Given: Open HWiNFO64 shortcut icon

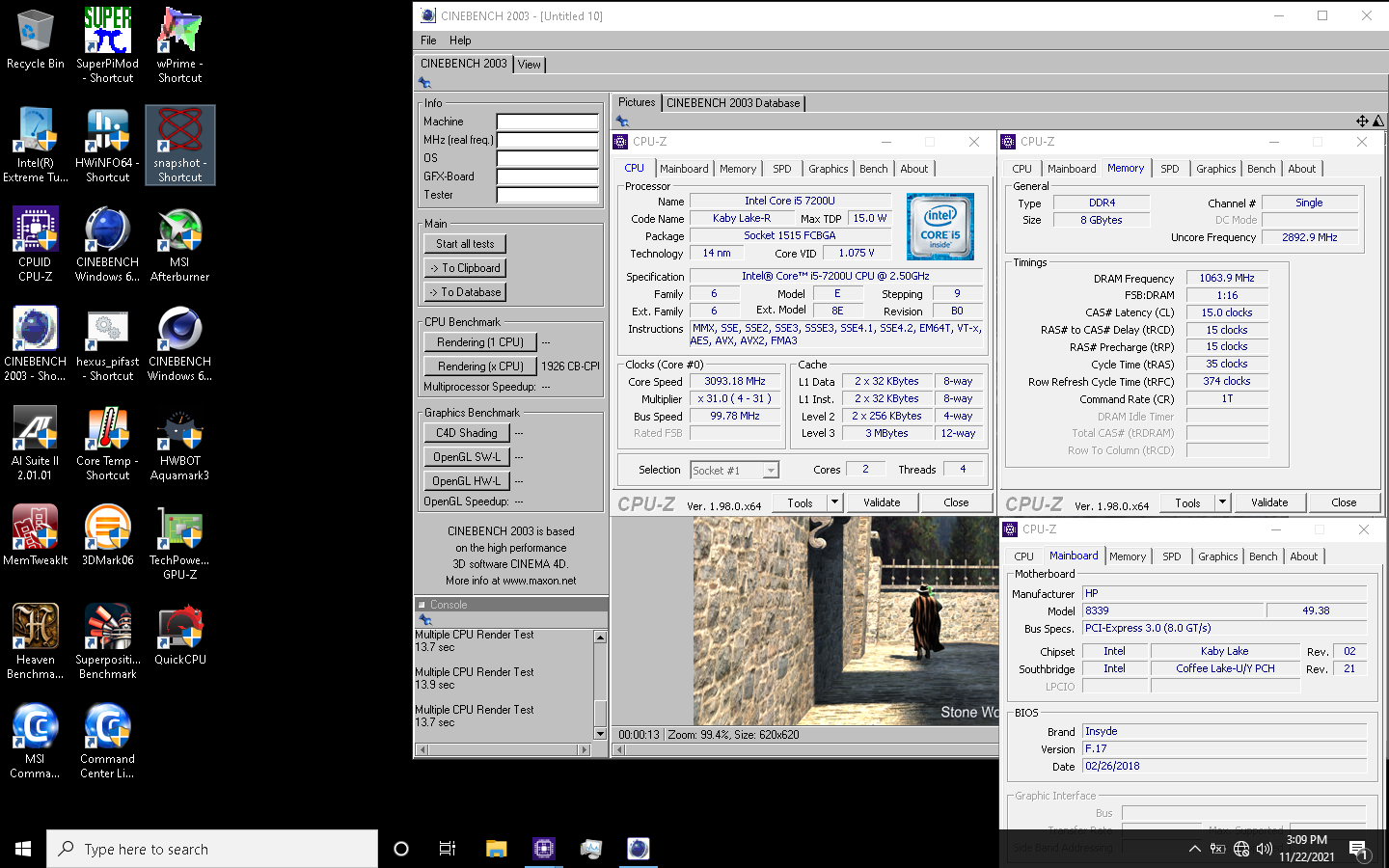Looking at the screenshot, I should click(x=107, y=145).
